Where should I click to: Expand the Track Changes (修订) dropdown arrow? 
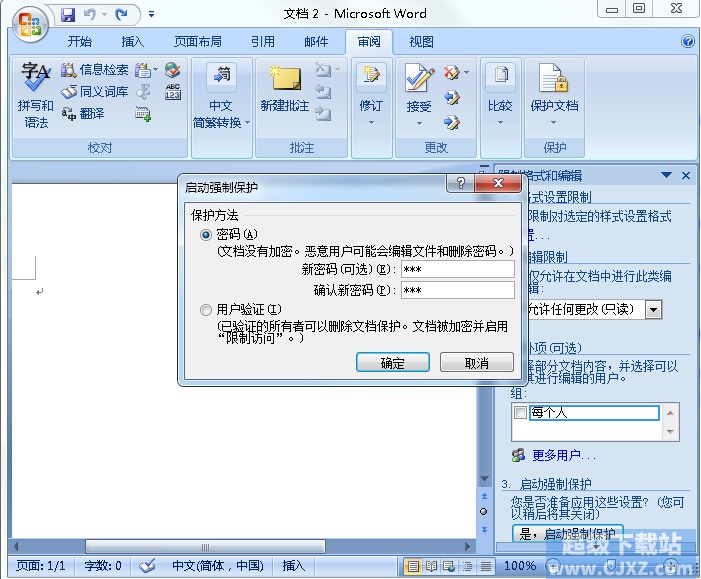coord(371,123)
